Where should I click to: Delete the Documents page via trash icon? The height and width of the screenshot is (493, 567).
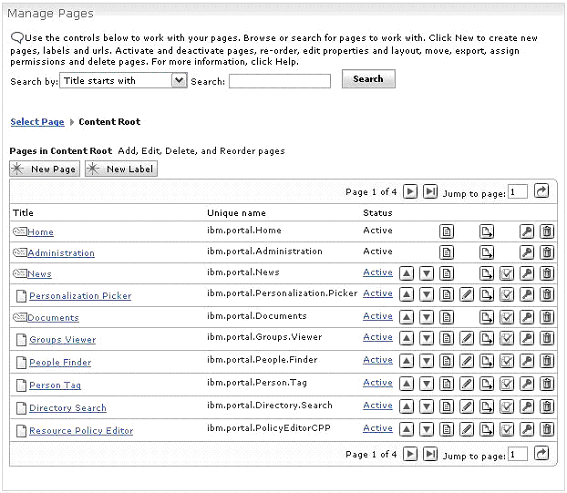pos(547,318)
